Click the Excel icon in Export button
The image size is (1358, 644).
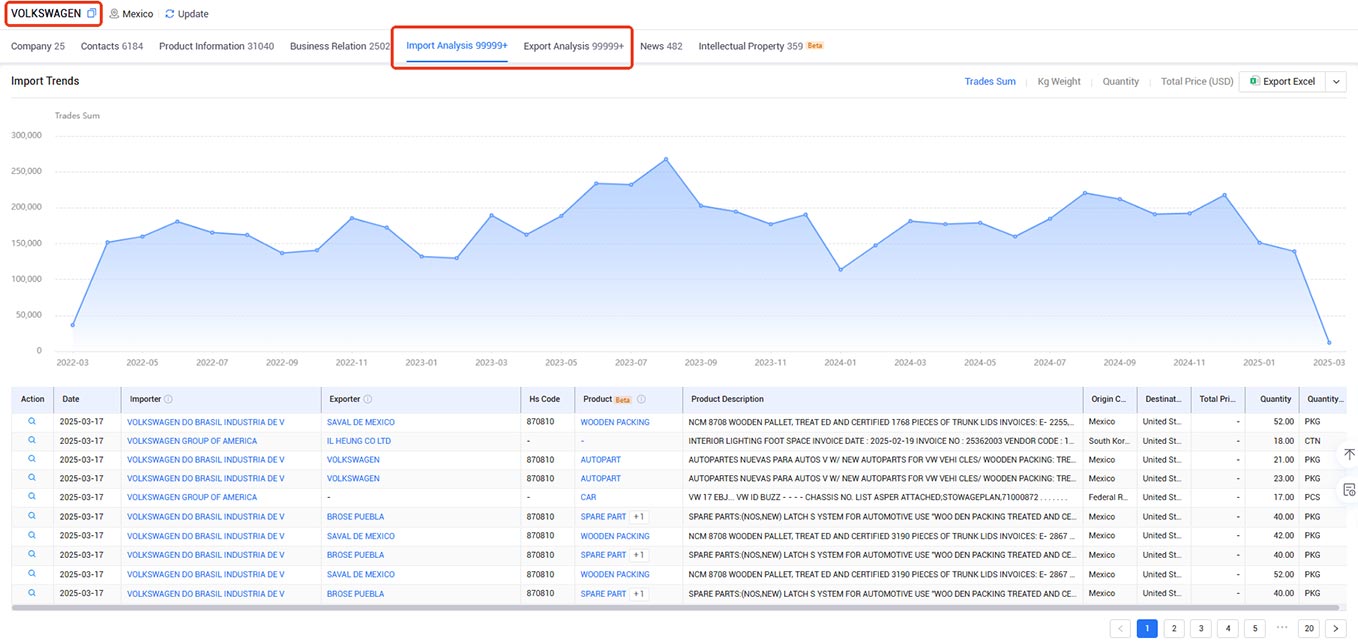pos(1254,81)
